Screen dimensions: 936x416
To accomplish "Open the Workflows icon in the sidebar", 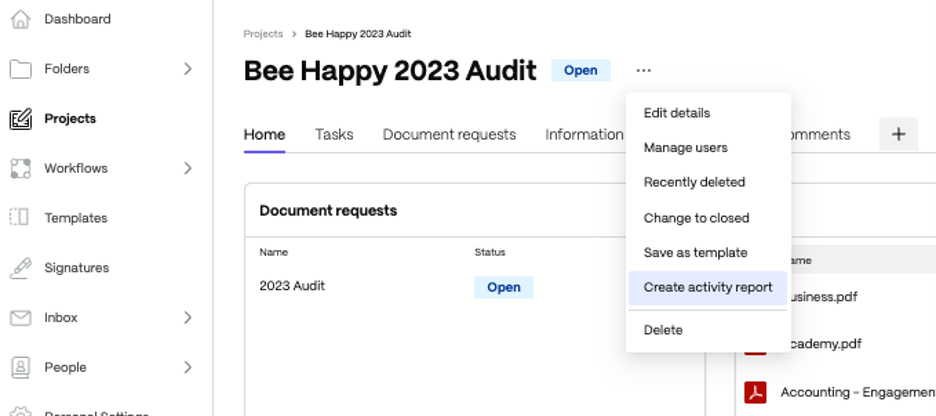I will tap(20, 168).
